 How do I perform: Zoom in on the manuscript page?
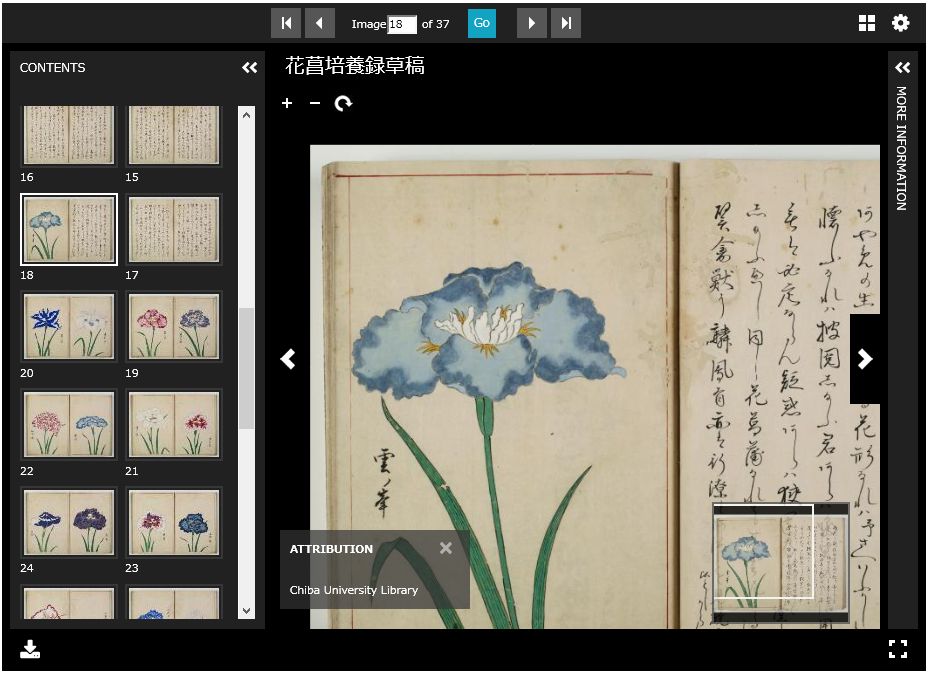point(287,103)
